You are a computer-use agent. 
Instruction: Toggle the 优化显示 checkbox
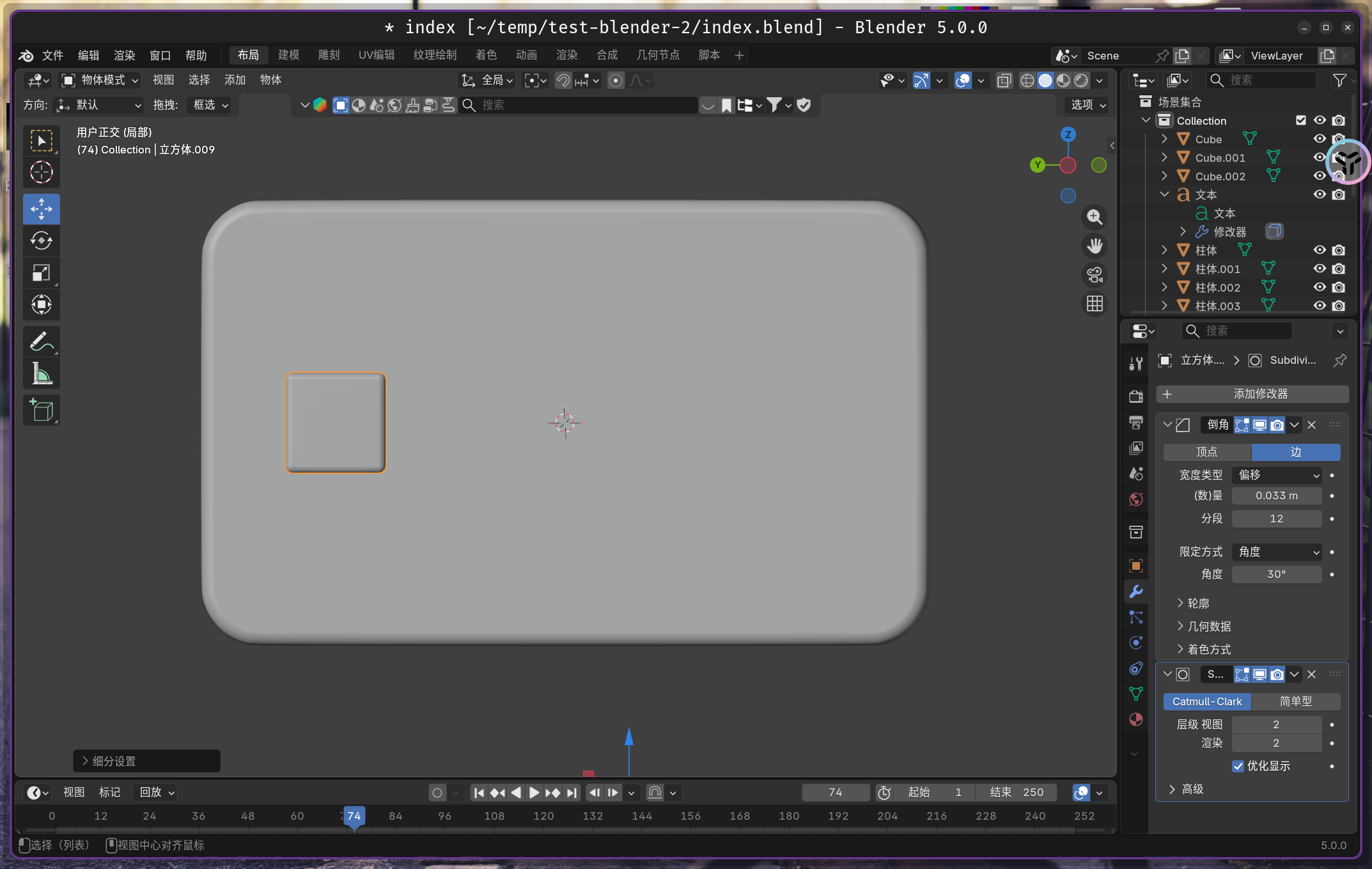tap(1238, 766)
